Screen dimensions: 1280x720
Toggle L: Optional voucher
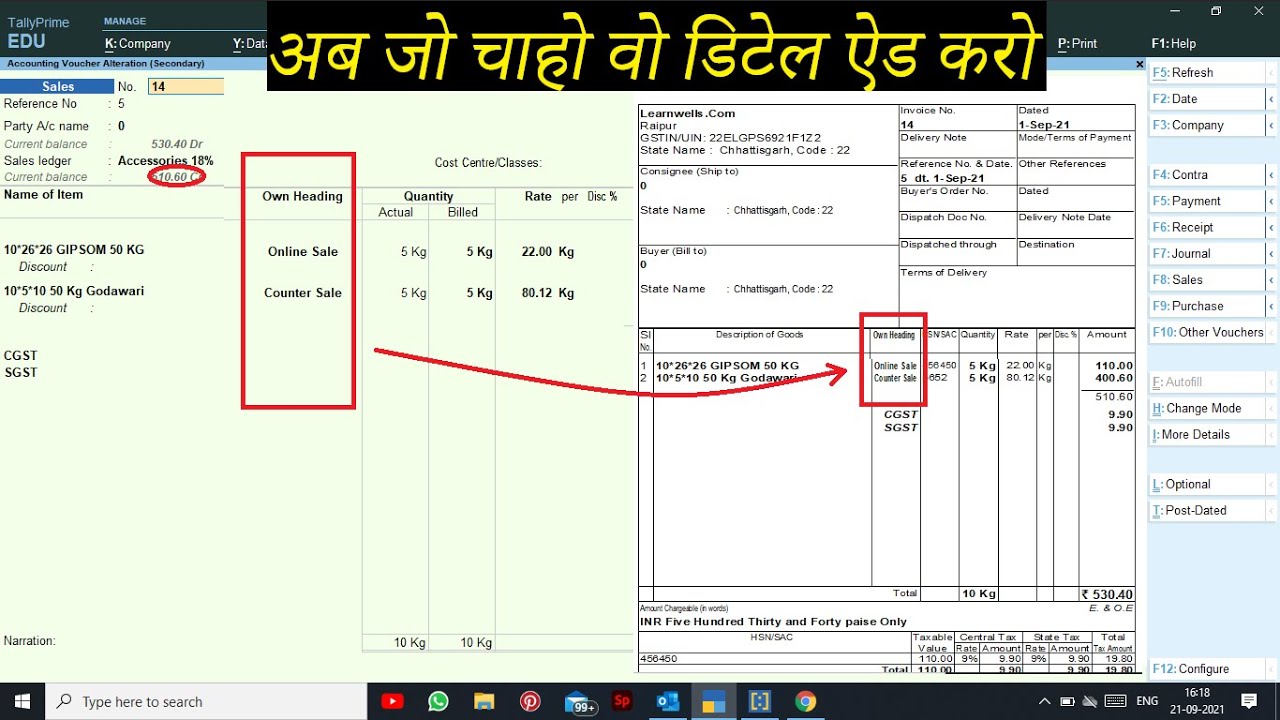[x=1207, y=484]
